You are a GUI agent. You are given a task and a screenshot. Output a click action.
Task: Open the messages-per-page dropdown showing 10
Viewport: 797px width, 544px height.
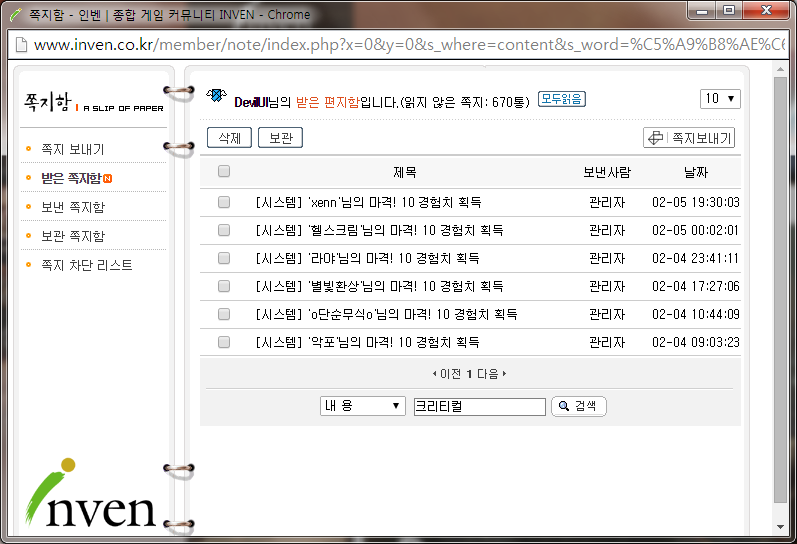pyautogui.click(x=719, y=99)
